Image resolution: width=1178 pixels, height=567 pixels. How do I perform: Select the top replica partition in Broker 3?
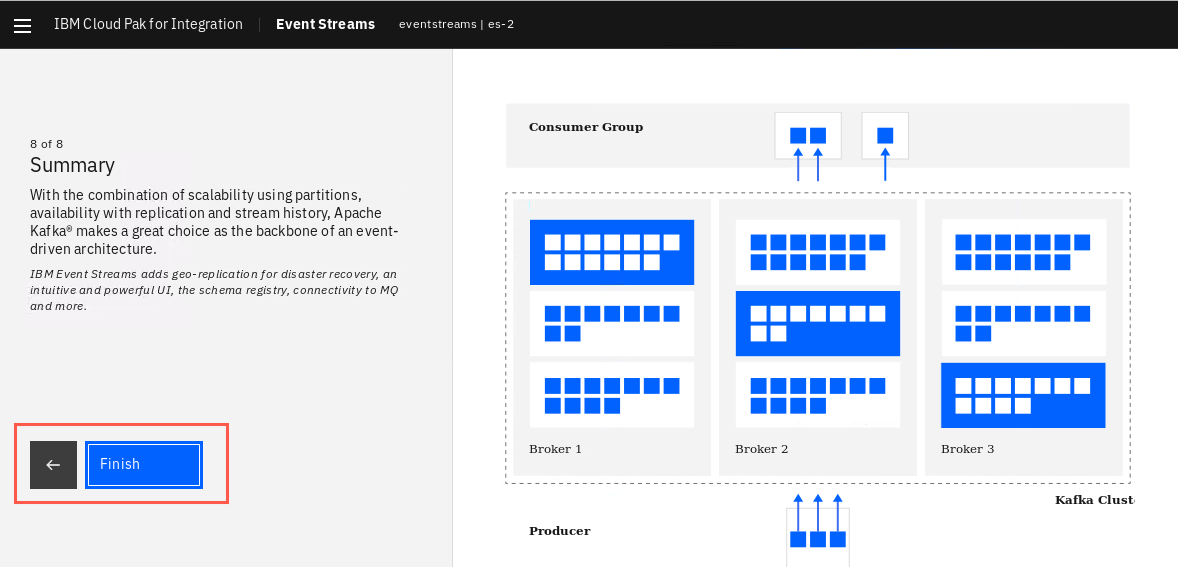point(1023,252)
